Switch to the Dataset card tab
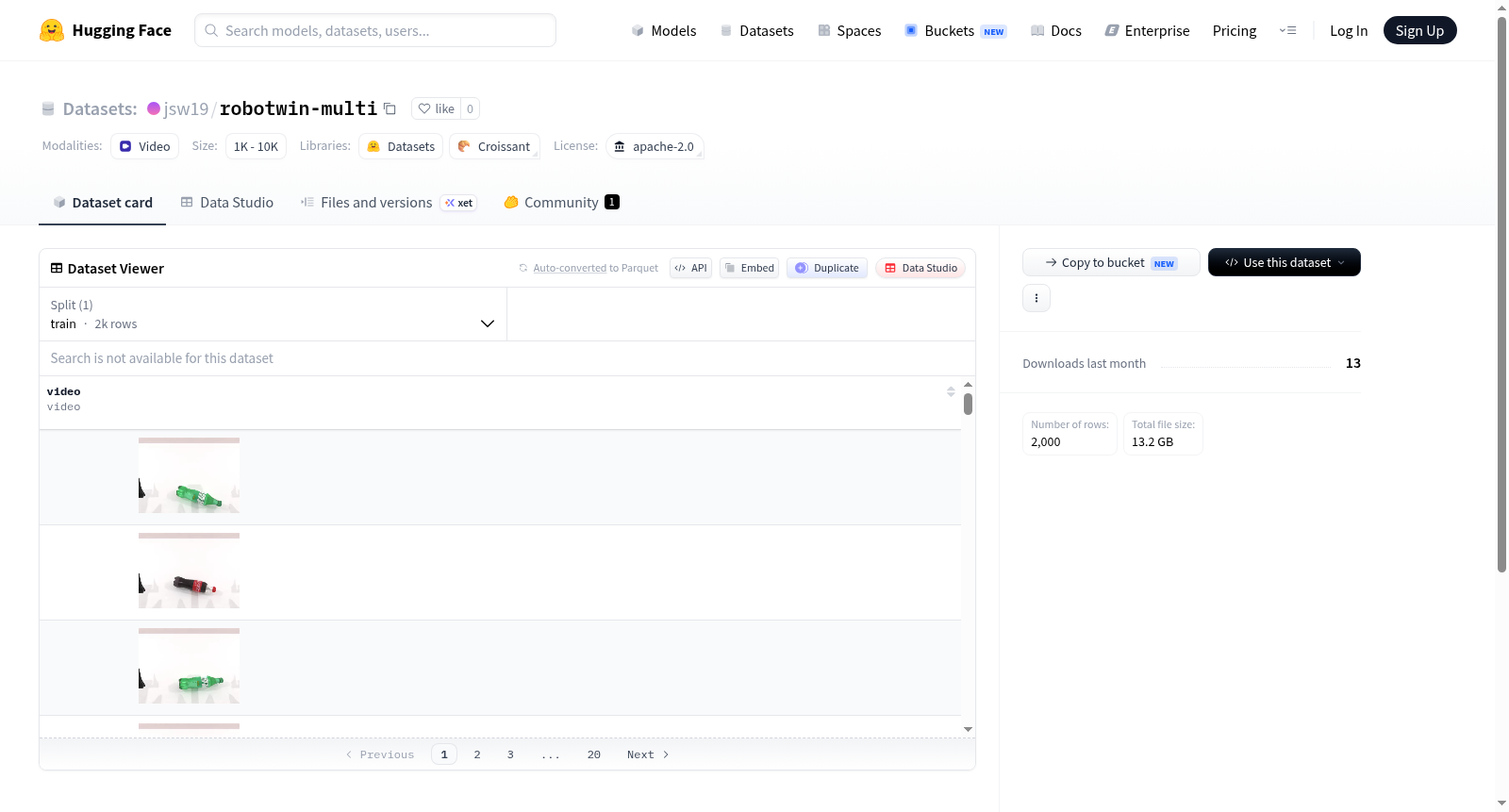Image resolution: width=1509 pixels, height=812 pixels. (x=103, y=202)
